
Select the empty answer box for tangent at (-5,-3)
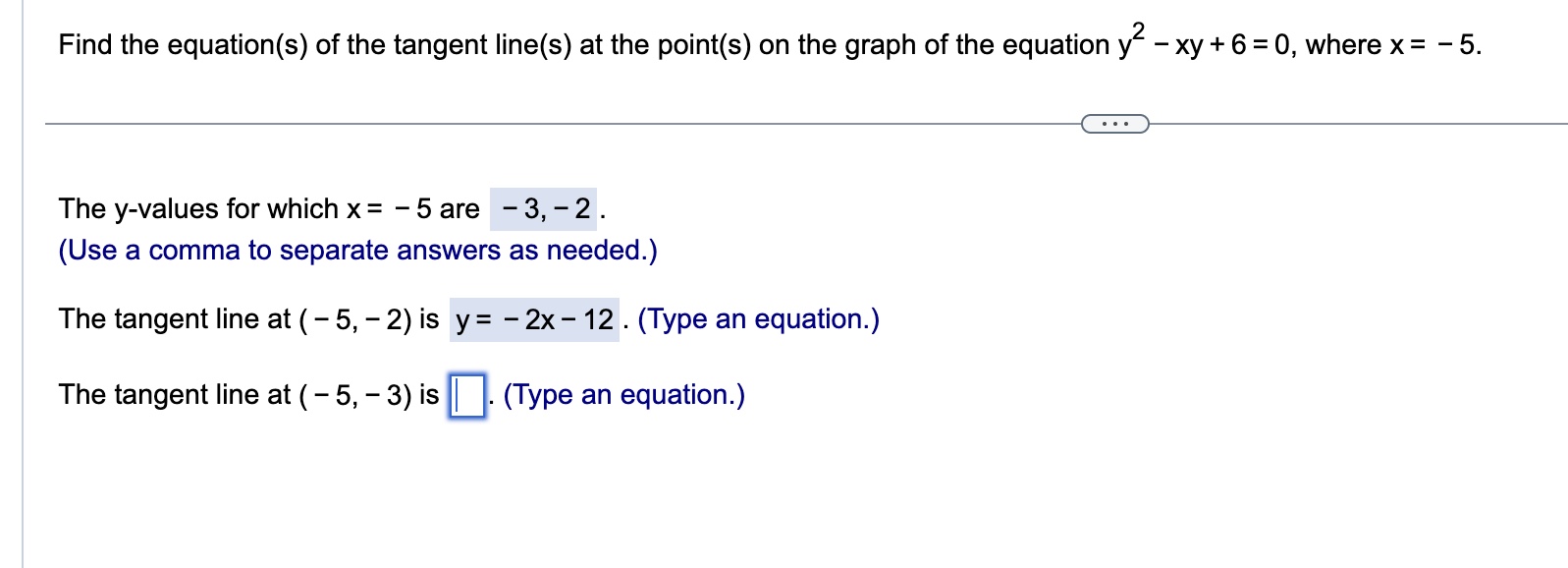(466, 396)
